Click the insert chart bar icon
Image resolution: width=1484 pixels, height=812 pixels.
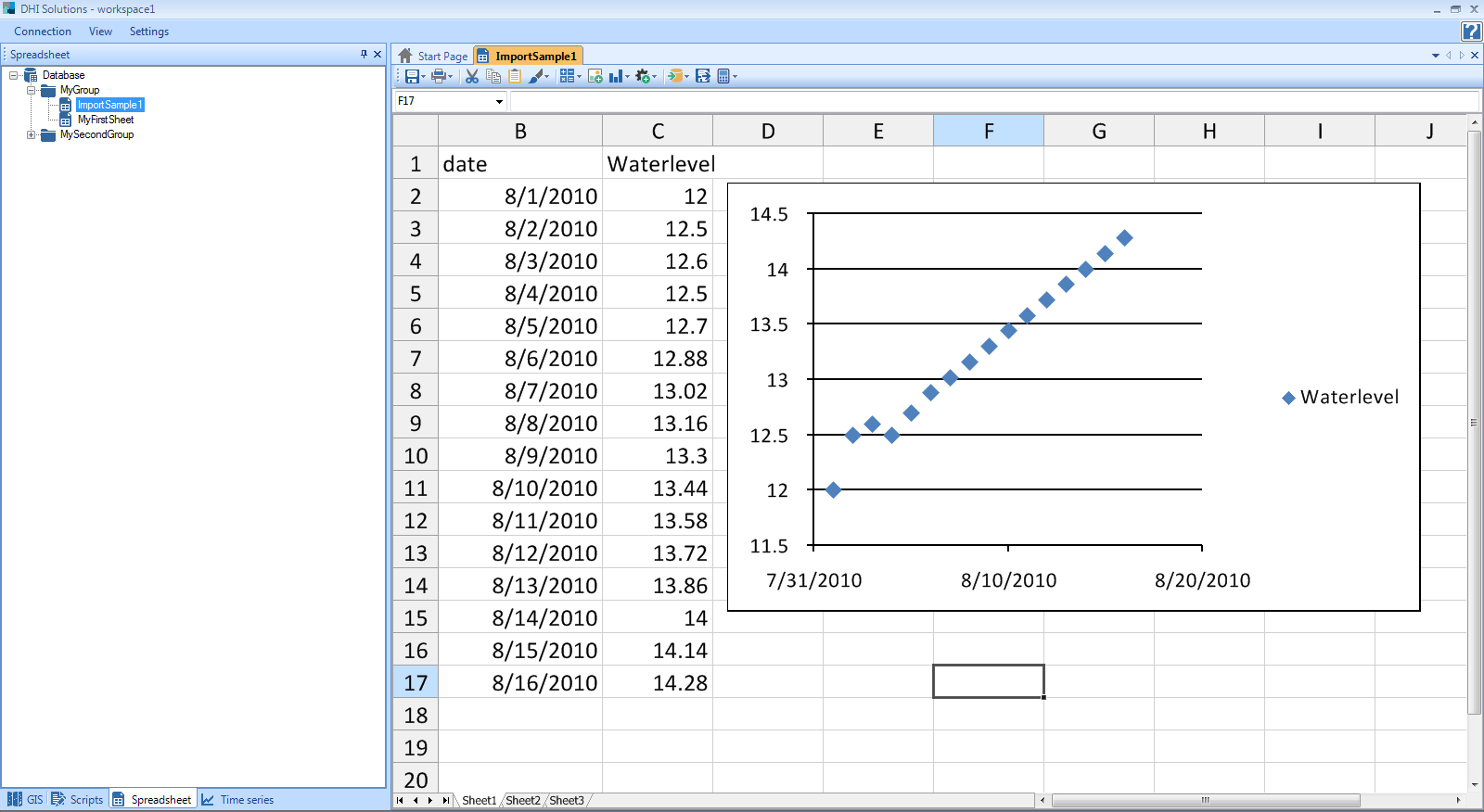(616, 76)
